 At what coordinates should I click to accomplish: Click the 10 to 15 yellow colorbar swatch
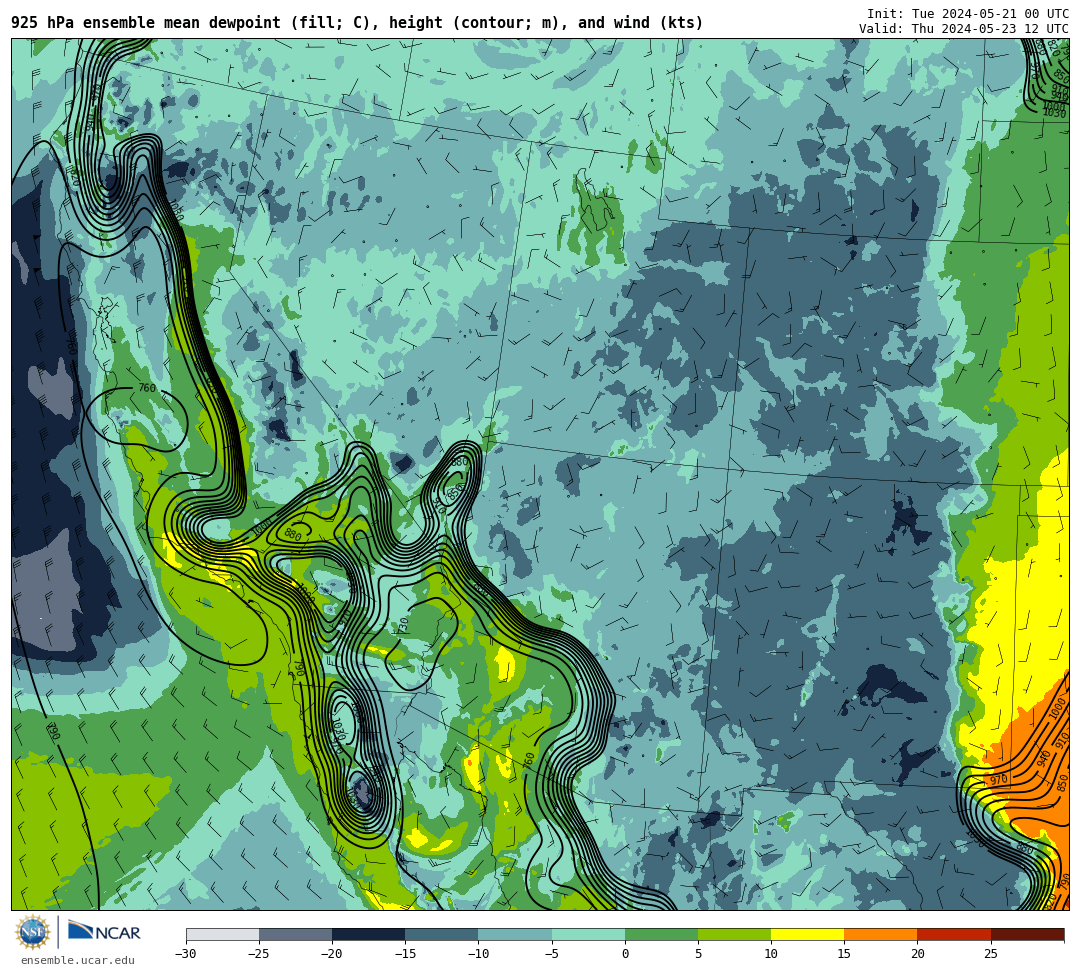[x=807, y=934]
